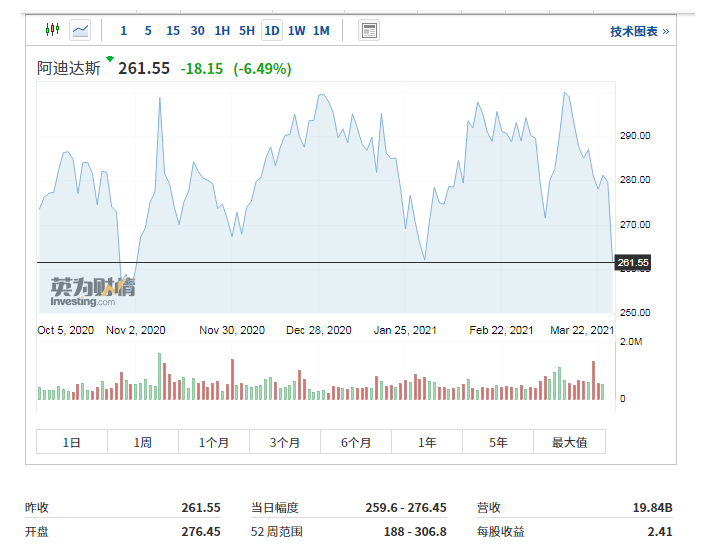Click the 开盘 label
Image resolution: width=723 pixels, height=555 pixels.
tap(37, 531)
